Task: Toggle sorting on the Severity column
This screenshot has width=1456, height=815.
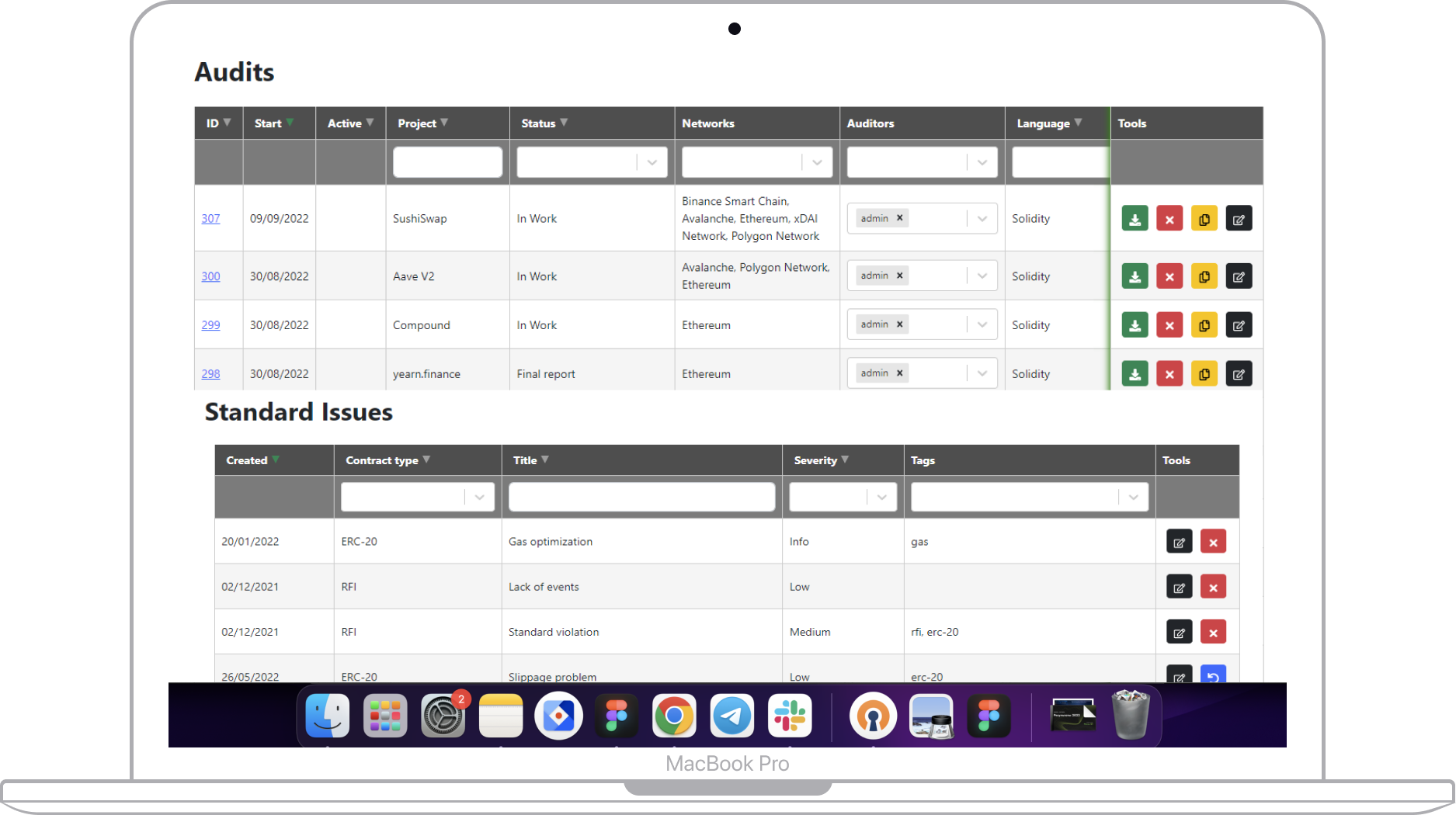Action: tap(845, 460)
